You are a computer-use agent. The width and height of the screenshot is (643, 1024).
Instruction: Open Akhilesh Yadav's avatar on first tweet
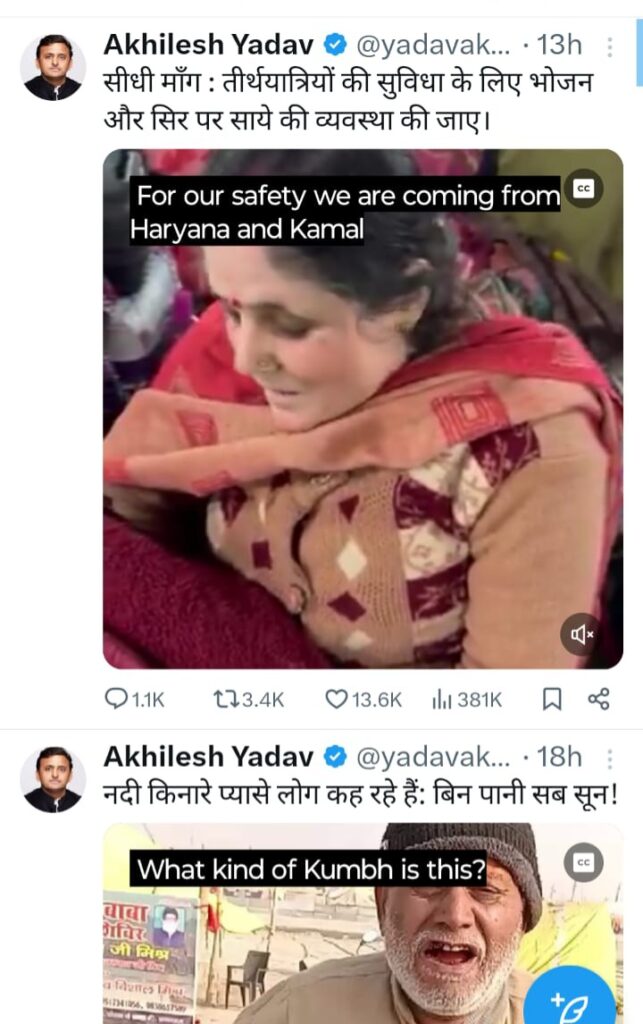point(52,68)
